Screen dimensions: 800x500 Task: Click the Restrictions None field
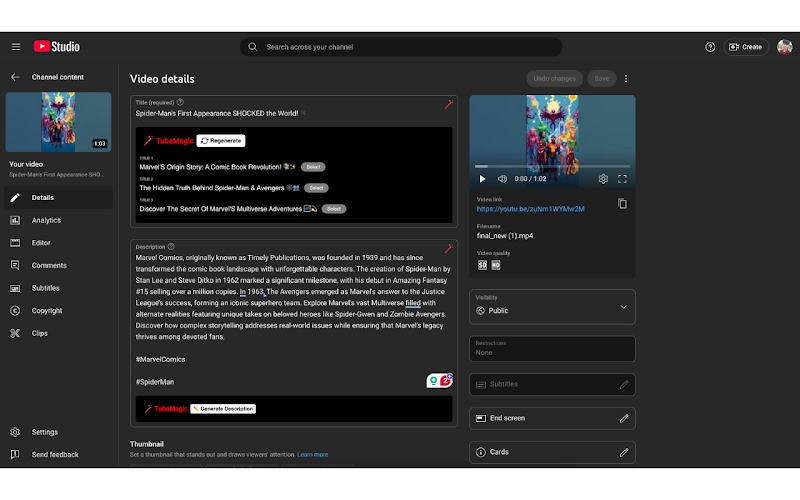(x=552, y=348)
